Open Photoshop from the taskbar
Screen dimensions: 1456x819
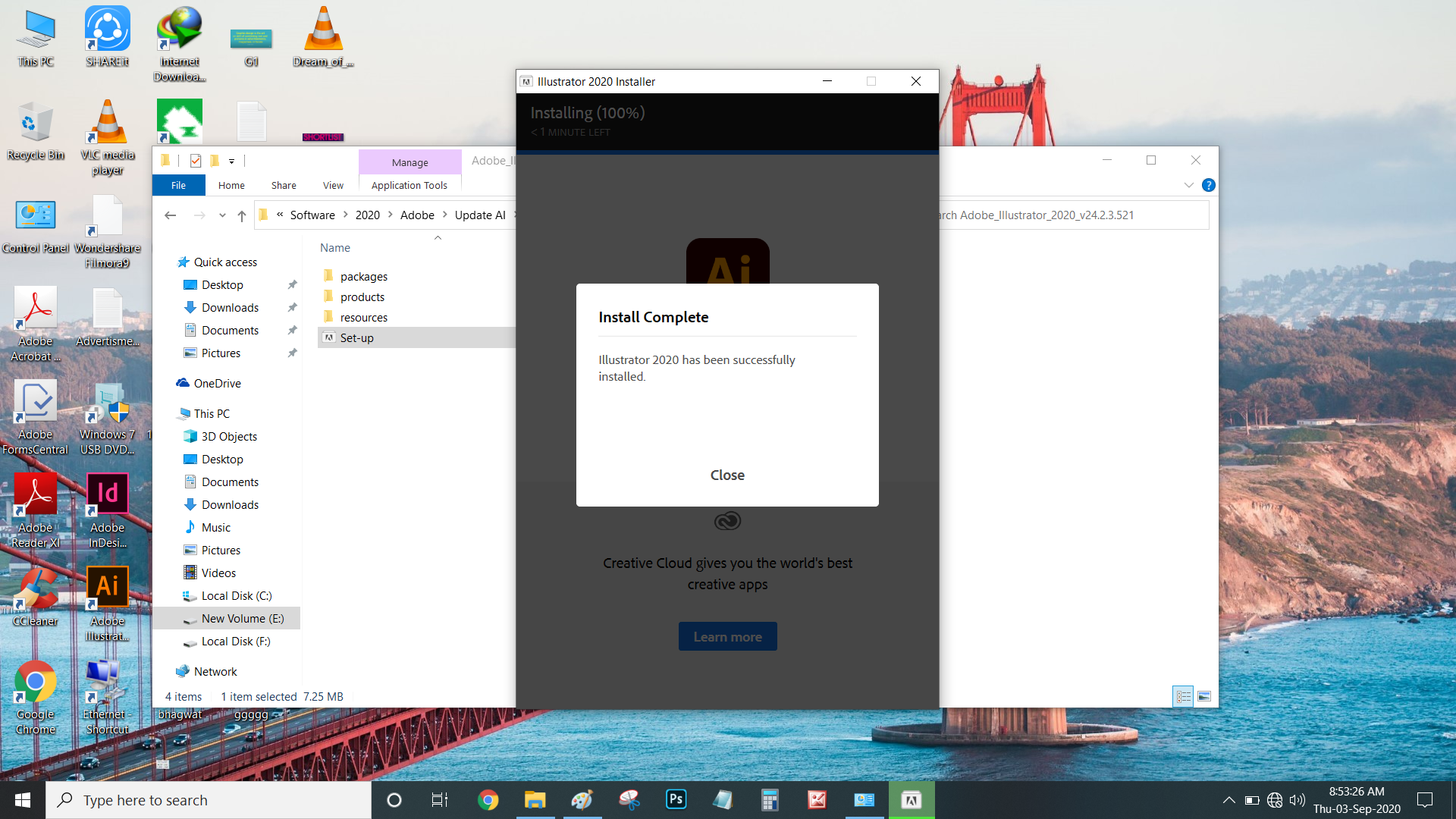(x=676, y=799)
